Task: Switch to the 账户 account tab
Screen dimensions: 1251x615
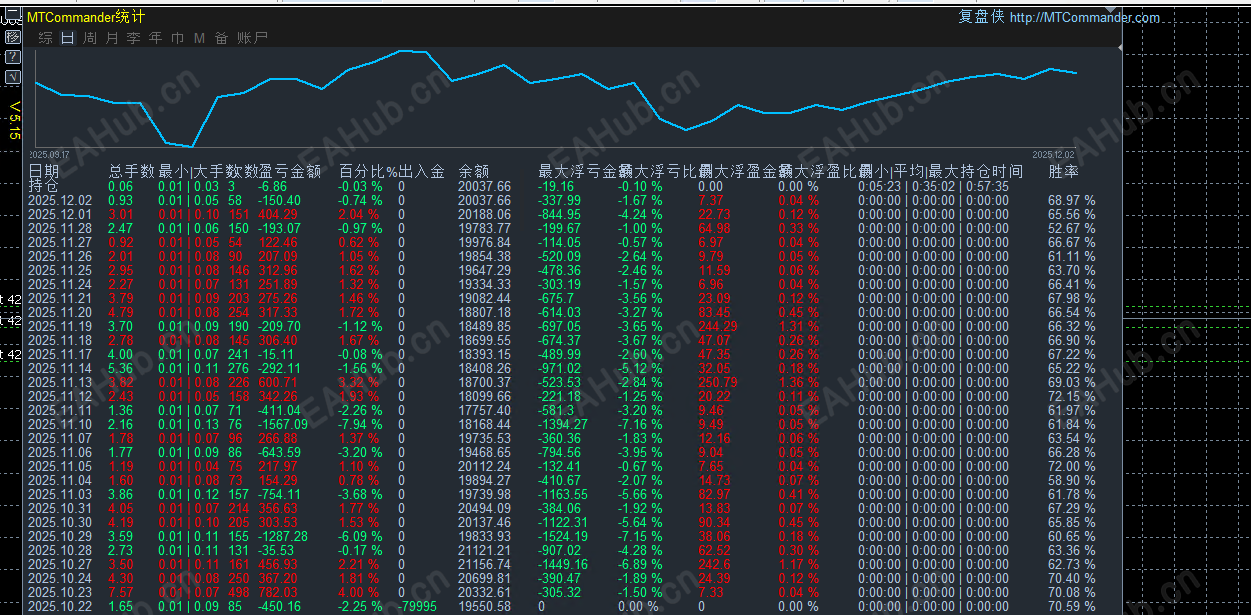Action: click(252, 38)
